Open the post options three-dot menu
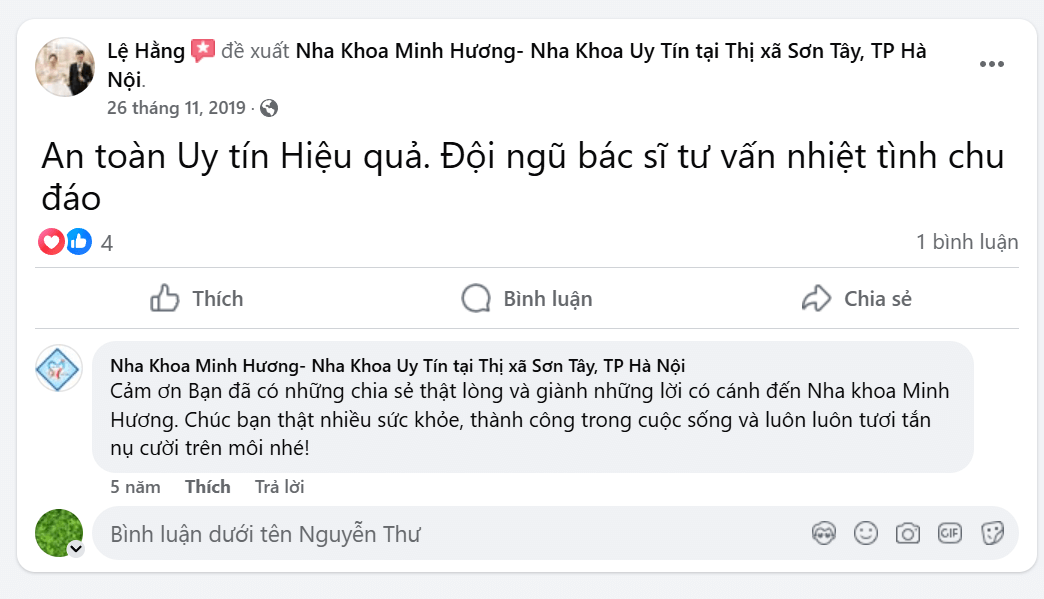 tap(993, 63)
